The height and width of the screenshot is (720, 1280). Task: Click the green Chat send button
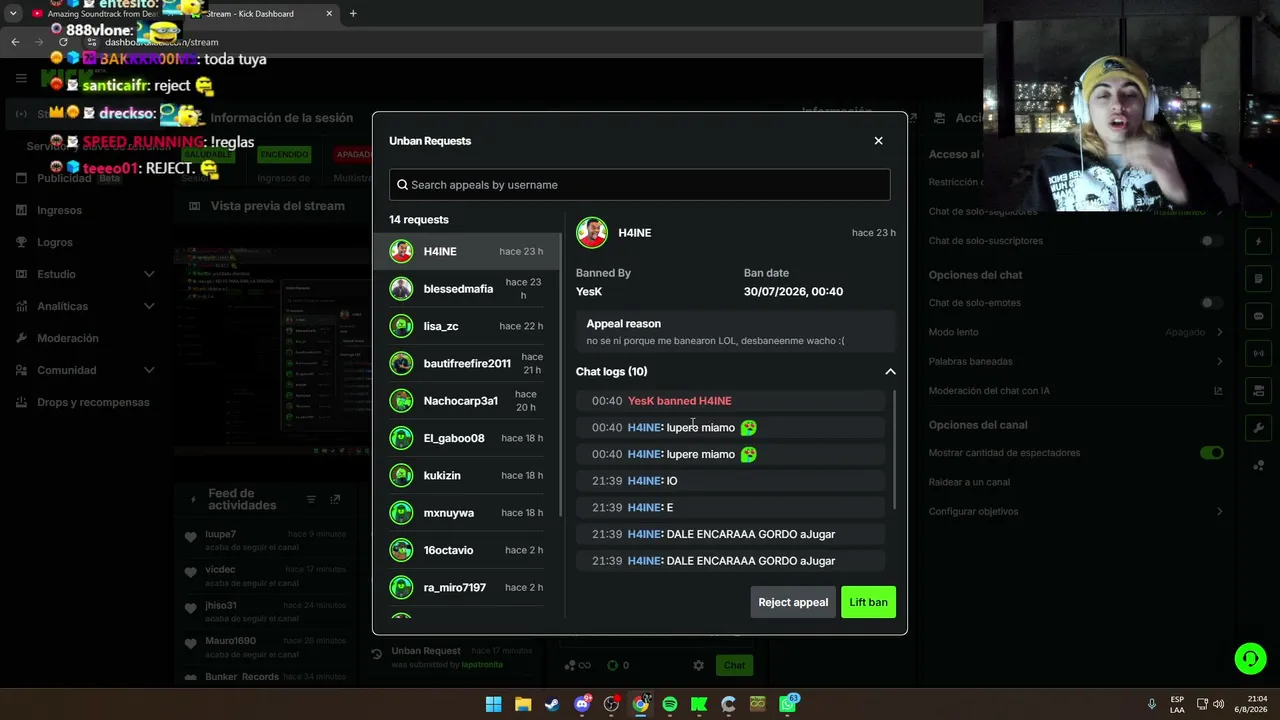tap(734, 665)
